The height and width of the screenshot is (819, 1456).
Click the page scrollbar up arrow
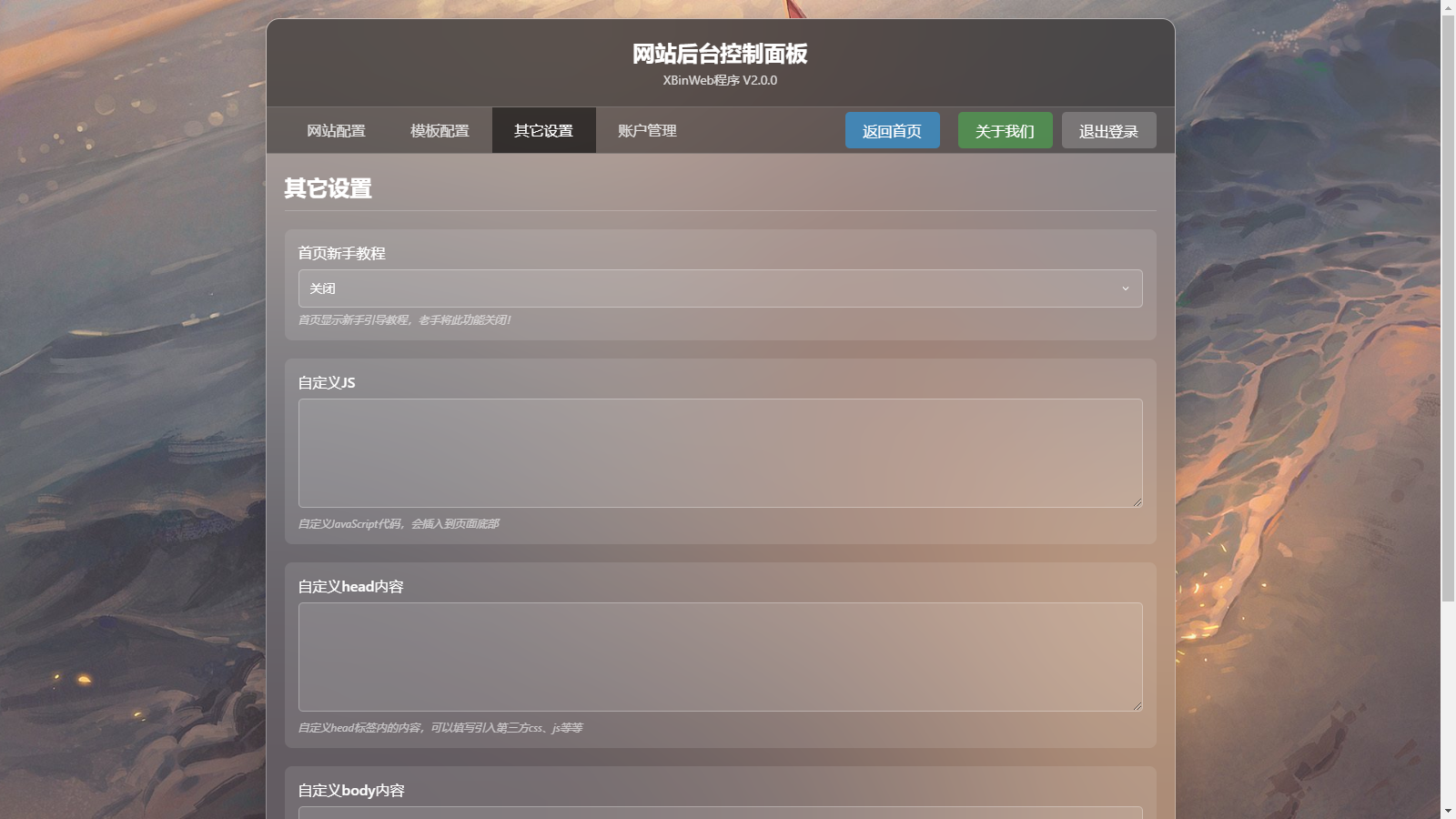(x=1448, y=7)
